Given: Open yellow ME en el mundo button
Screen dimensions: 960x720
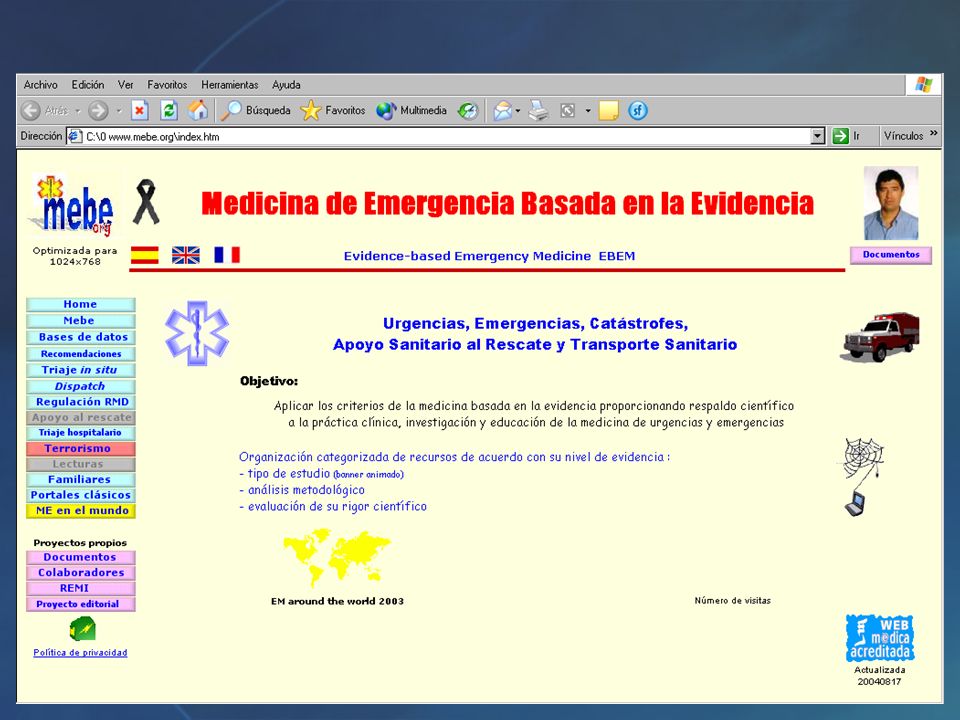Looking at the screenshot, I should click(x=80, y=511).
